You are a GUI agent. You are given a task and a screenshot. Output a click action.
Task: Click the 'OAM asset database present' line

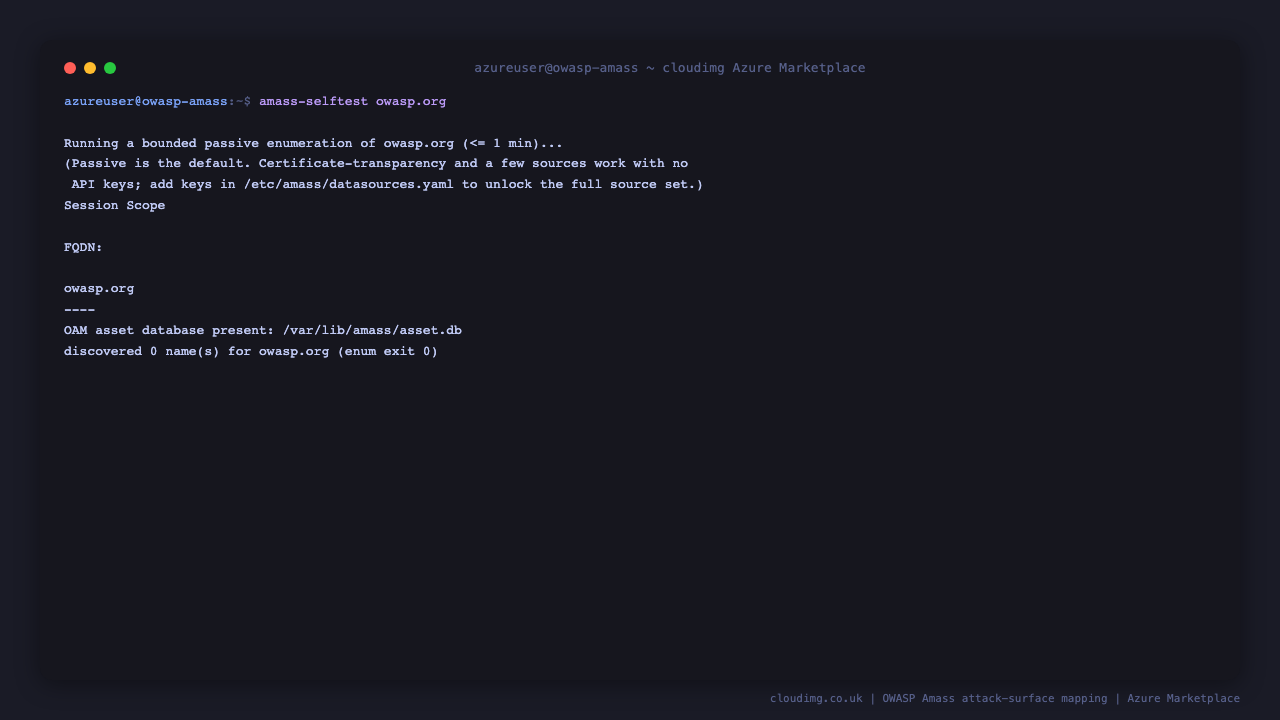coord(263,330)
